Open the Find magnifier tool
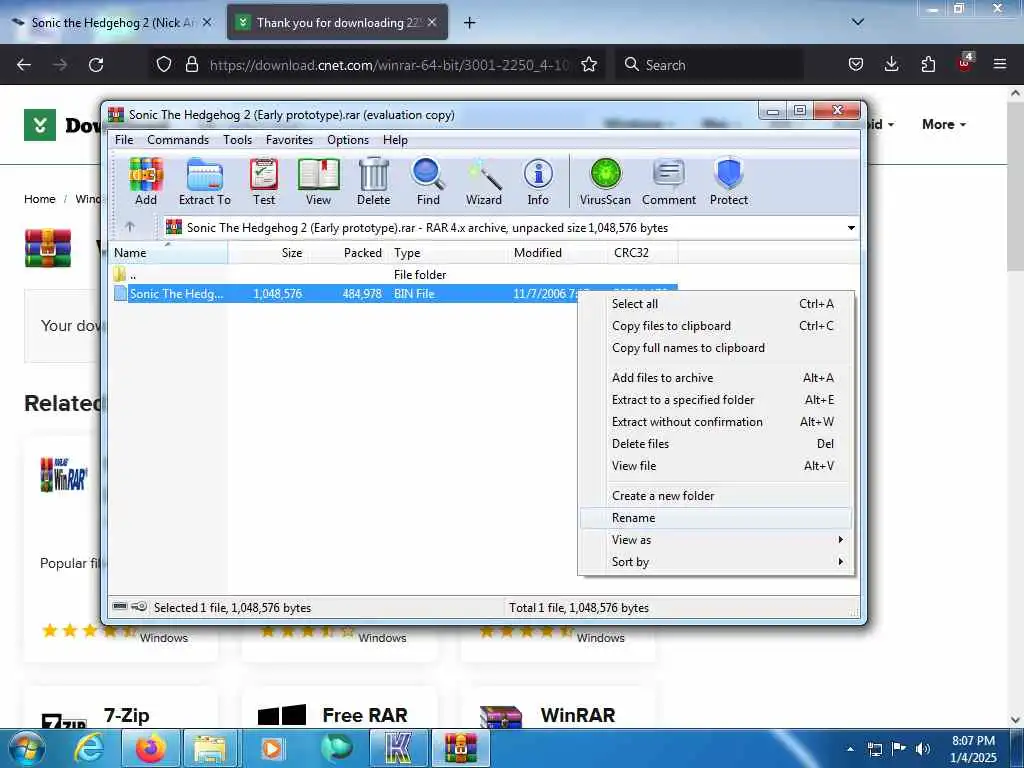This screenshot has height=768, width=1024. [428, 182]
